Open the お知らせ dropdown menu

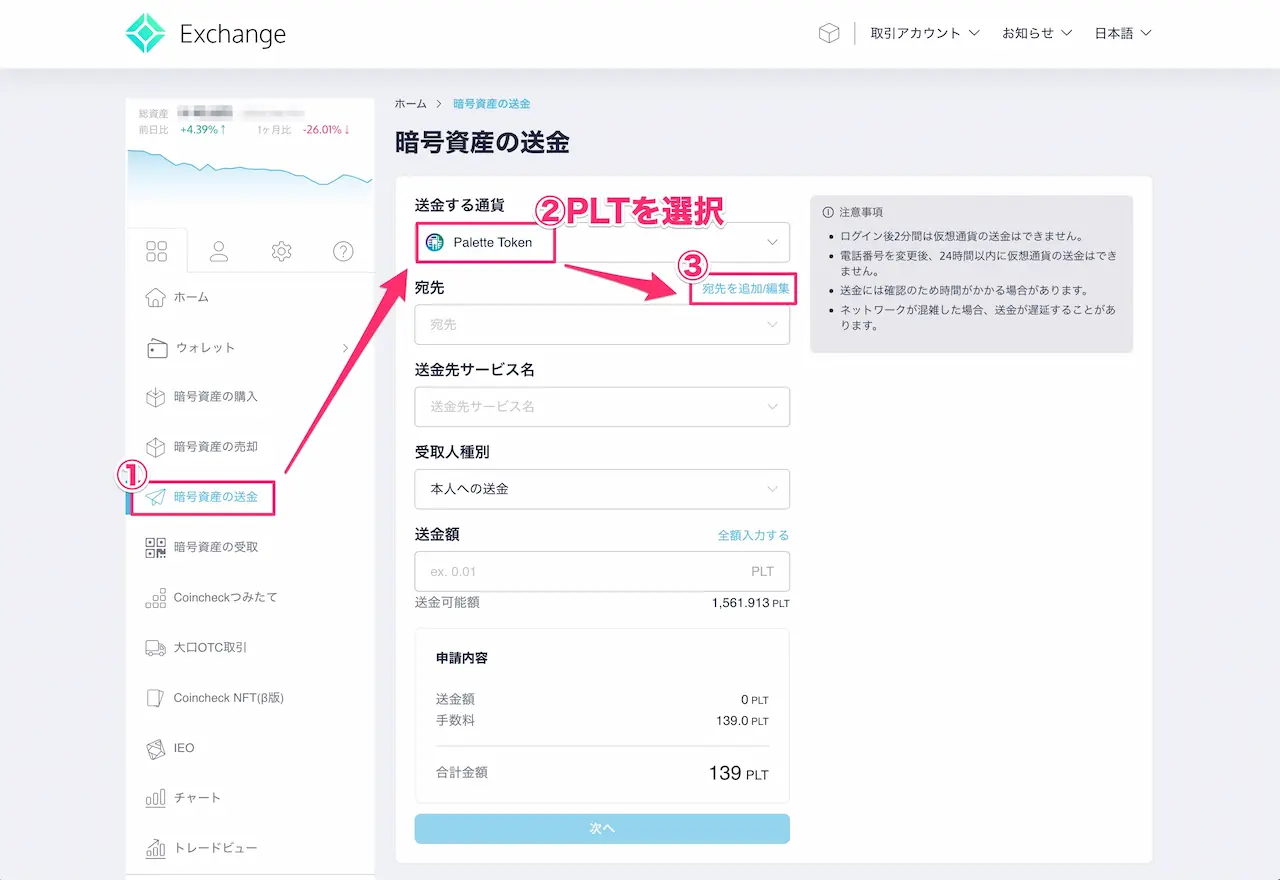point(1037,33)
